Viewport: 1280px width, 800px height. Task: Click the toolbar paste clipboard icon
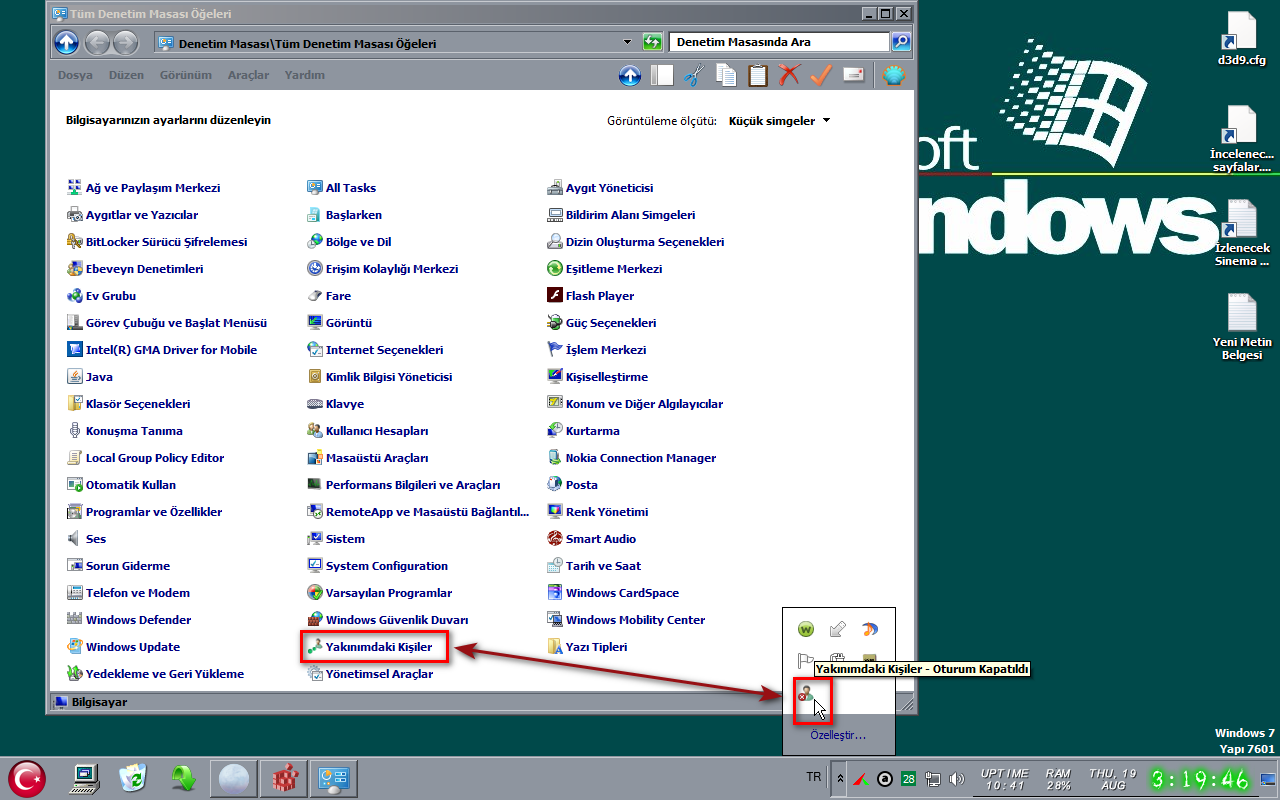point(758,75)
